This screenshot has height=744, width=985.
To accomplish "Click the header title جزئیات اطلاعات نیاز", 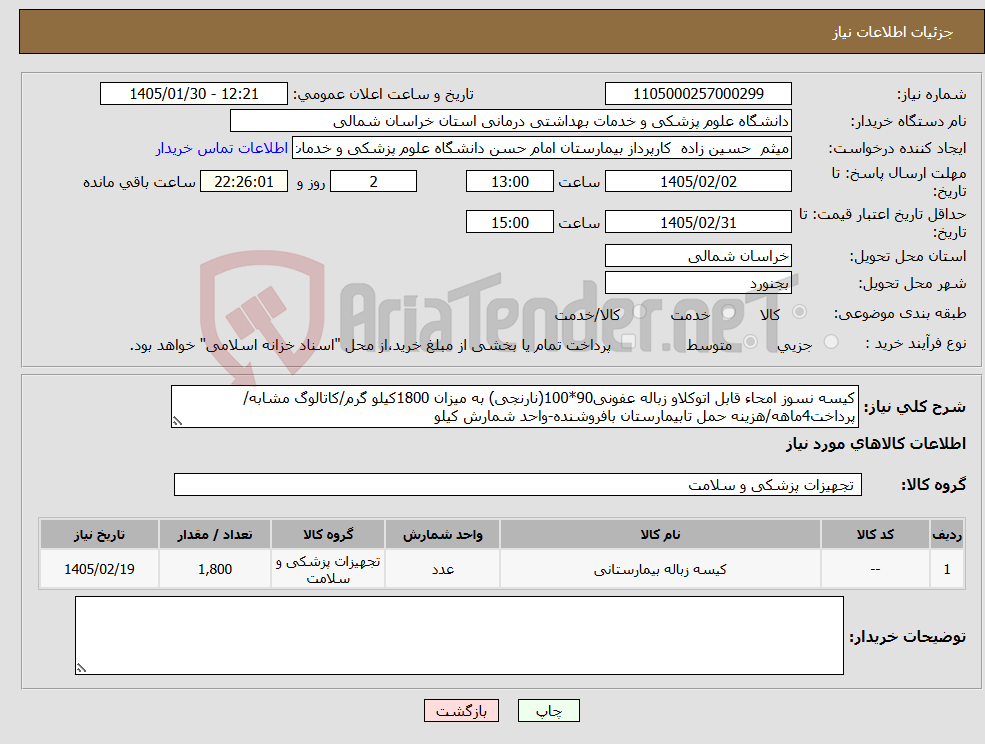I will click(x=893, y=32).
